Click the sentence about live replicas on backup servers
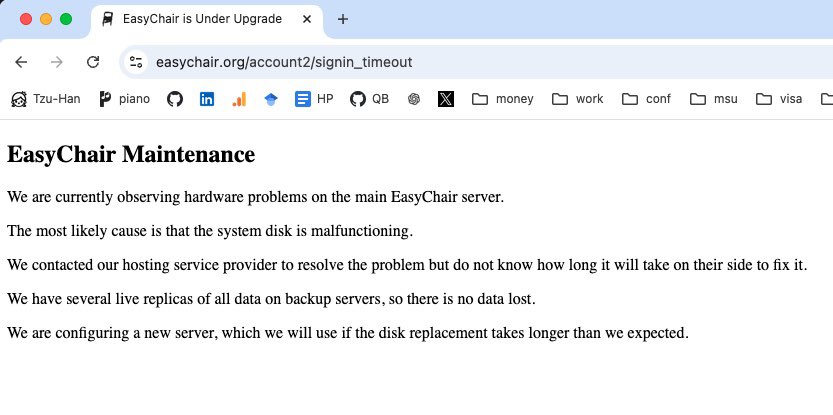 pyautogui.click(x=271, y=299)
